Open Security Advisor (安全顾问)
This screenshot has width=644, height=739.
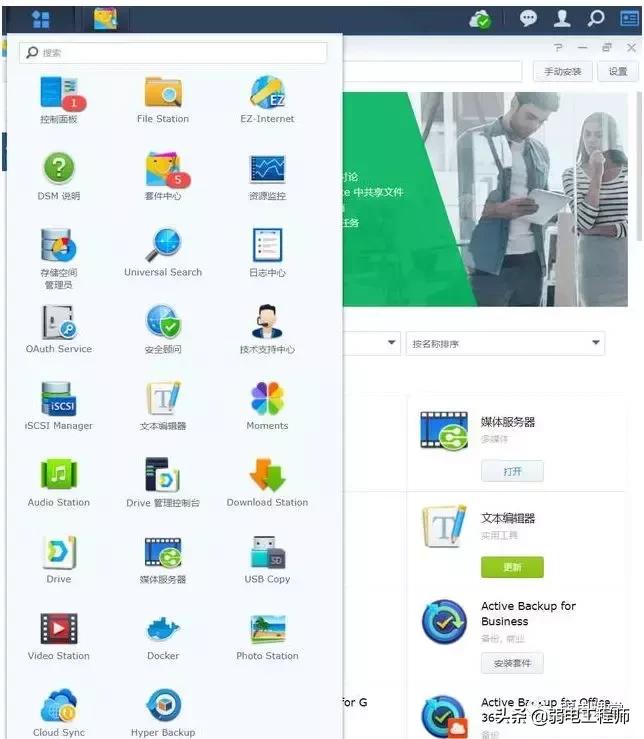163,330
